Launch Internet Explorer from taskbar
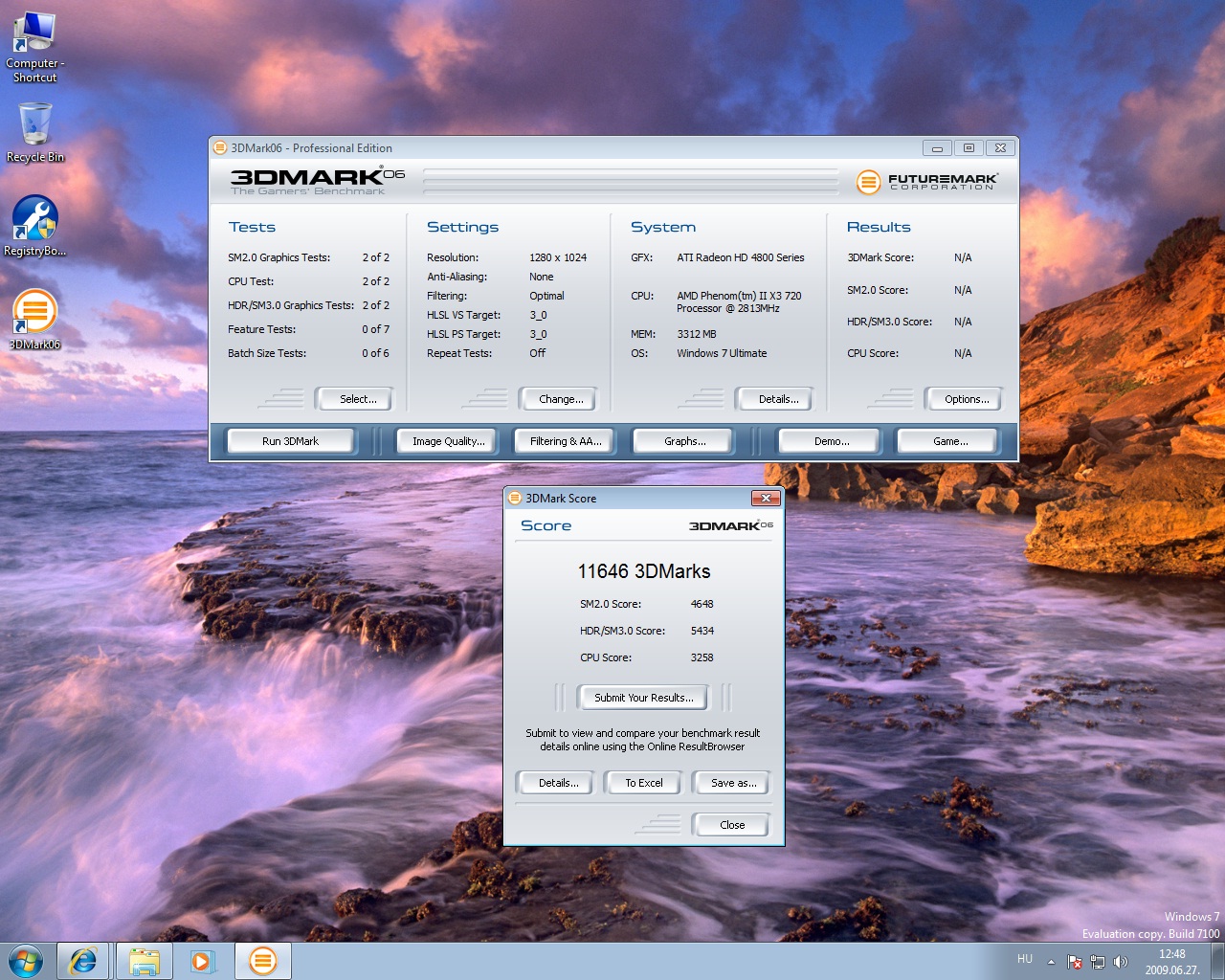Screen dimensions: 1225x980 83,961
